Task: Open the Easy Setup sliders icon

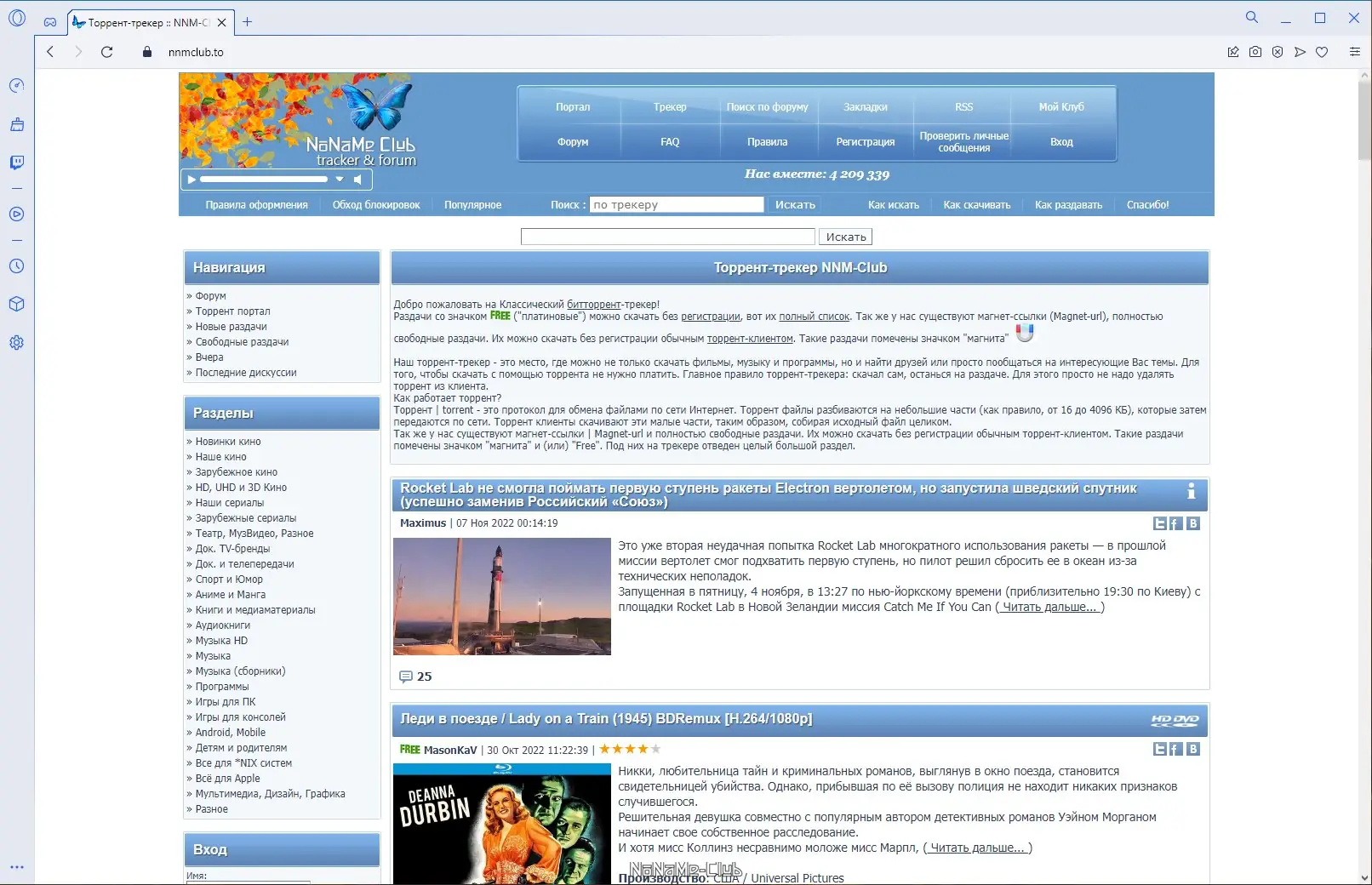Action: pos(1354,52)
